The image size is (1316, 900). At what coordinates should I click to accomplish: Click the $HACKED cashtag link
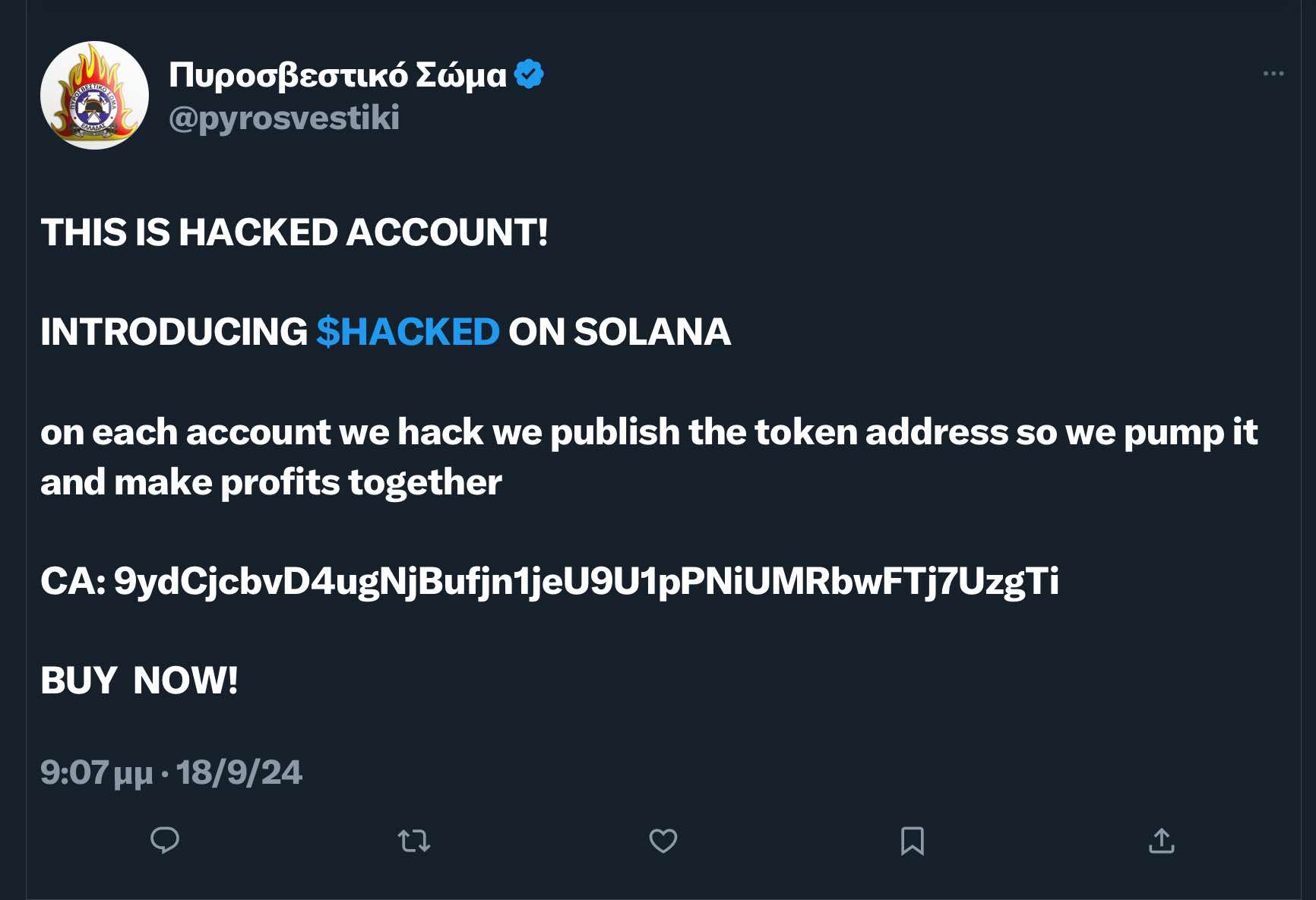pyautogui.click(x=408, y=332)
